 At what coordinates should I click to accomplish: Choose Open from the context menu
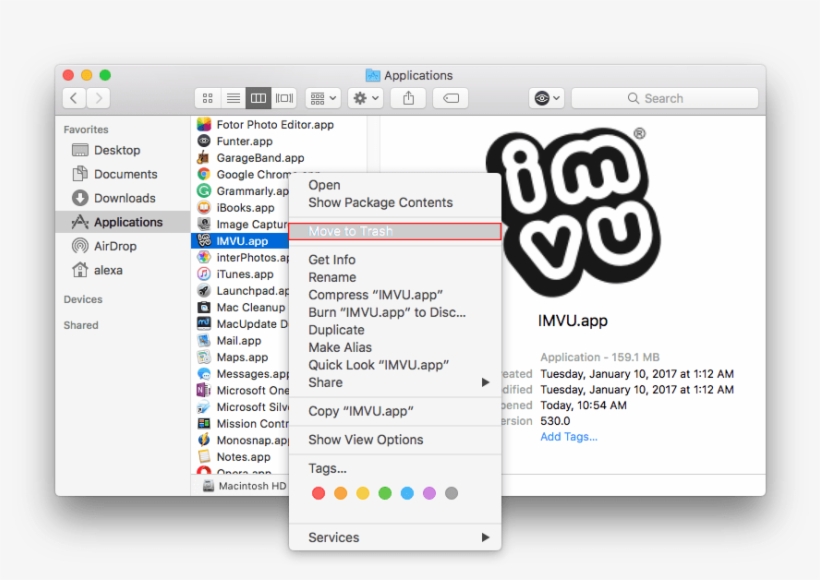pos(395,185)
